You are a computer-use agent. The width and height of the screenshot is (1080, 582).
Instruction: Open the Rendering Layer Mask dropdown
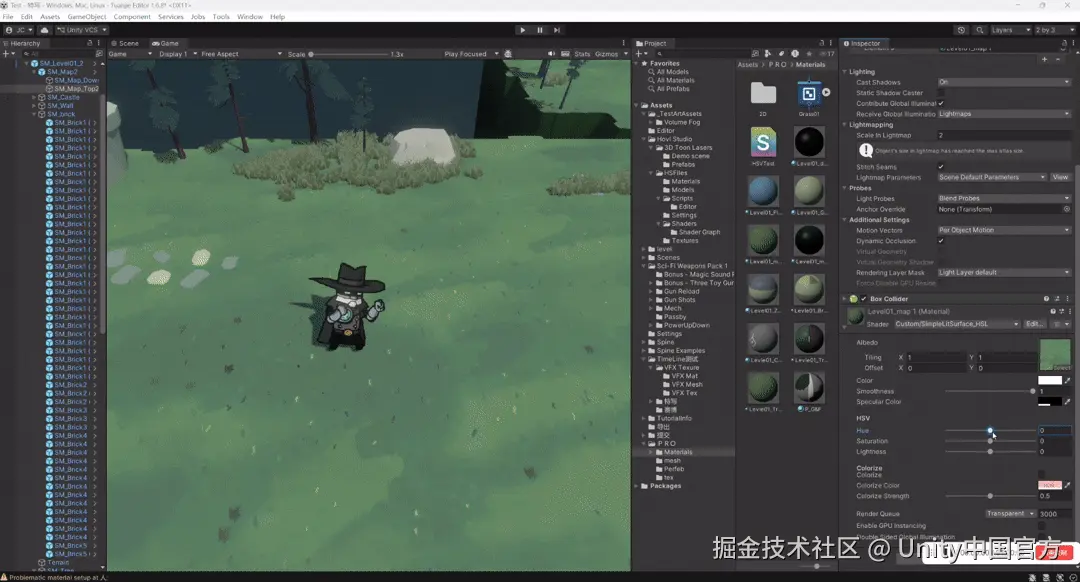click(x=1004, y=273)
